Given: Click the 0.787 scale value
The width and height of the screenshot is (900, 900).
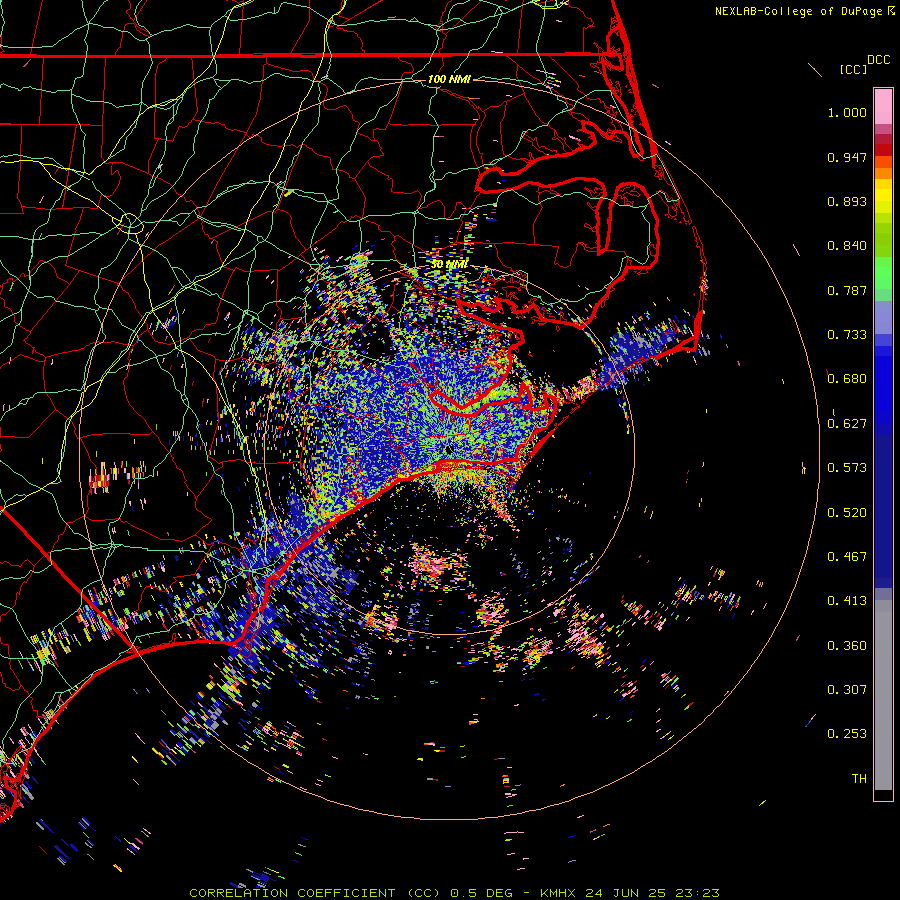Looking at the screenshot, I should click(847, 290).
